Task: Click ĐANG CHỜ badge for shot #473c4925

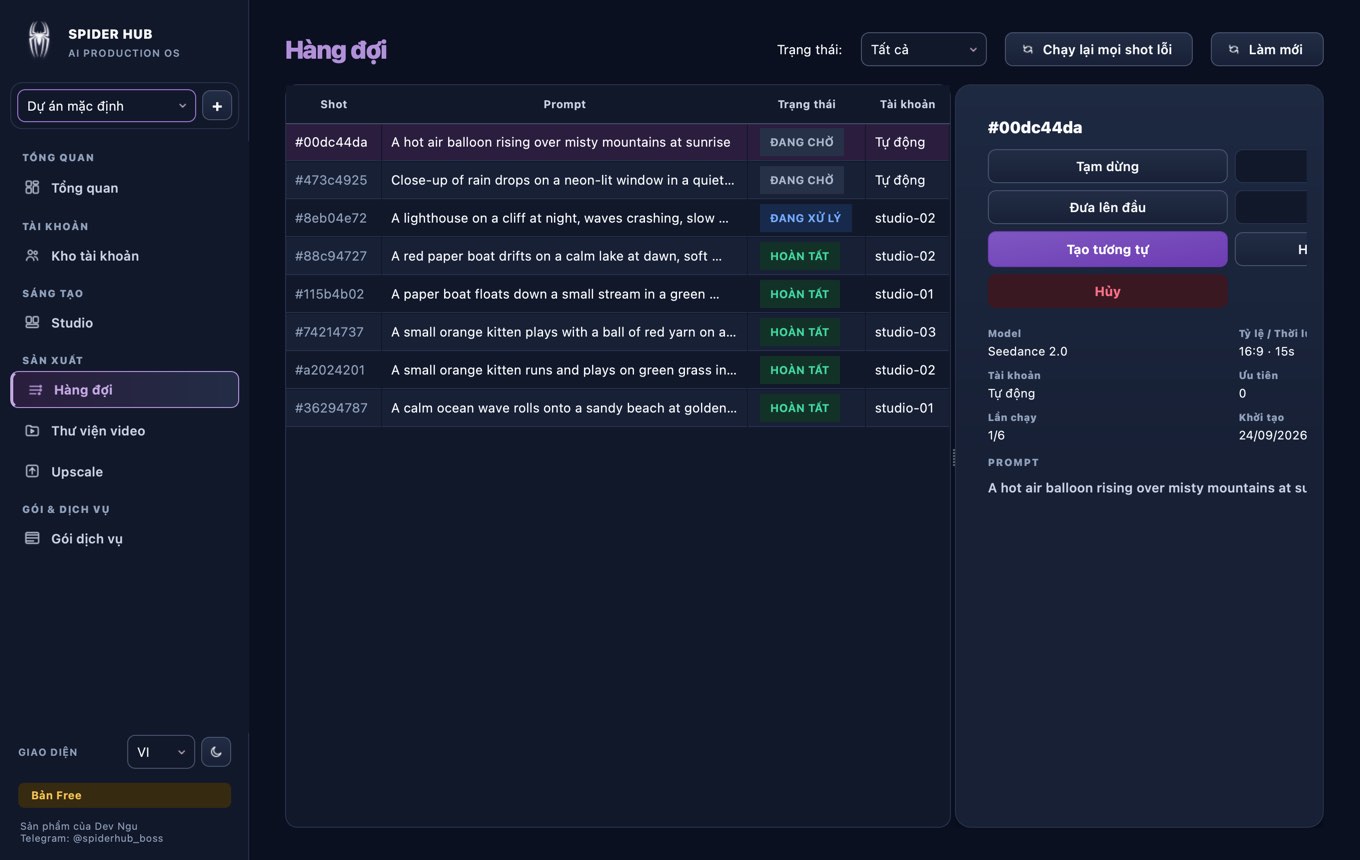Action: pyautogui.click(x=802, y=180)
